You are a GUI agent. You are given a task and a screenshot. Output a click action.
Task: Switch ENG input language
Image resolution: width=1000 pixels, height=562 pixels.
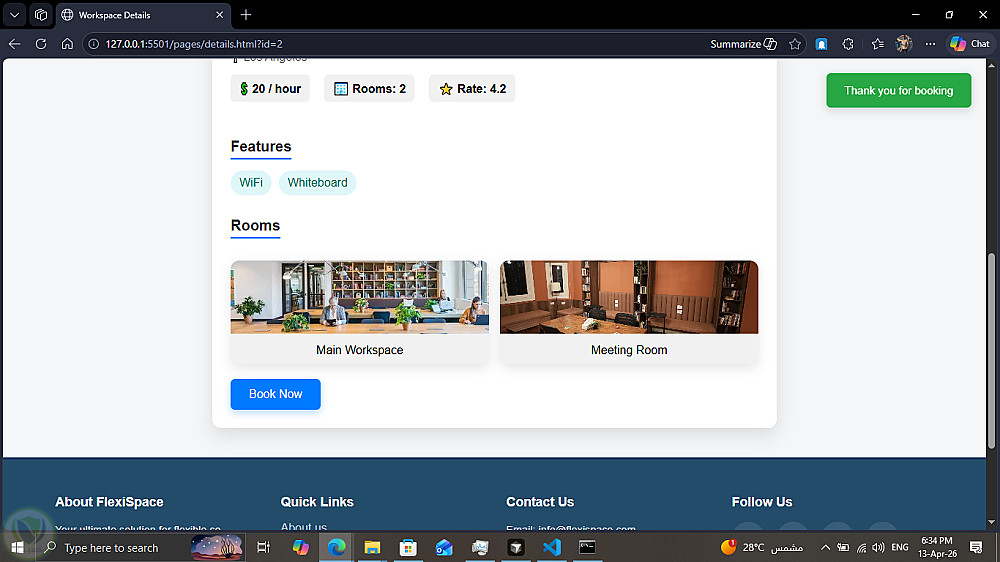(900, 547)
